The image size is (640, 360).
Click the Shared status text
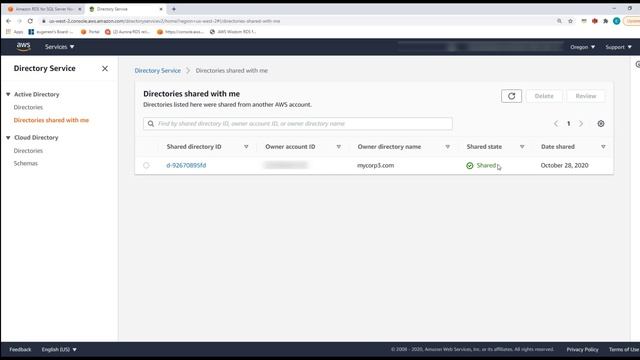point(486,165)
